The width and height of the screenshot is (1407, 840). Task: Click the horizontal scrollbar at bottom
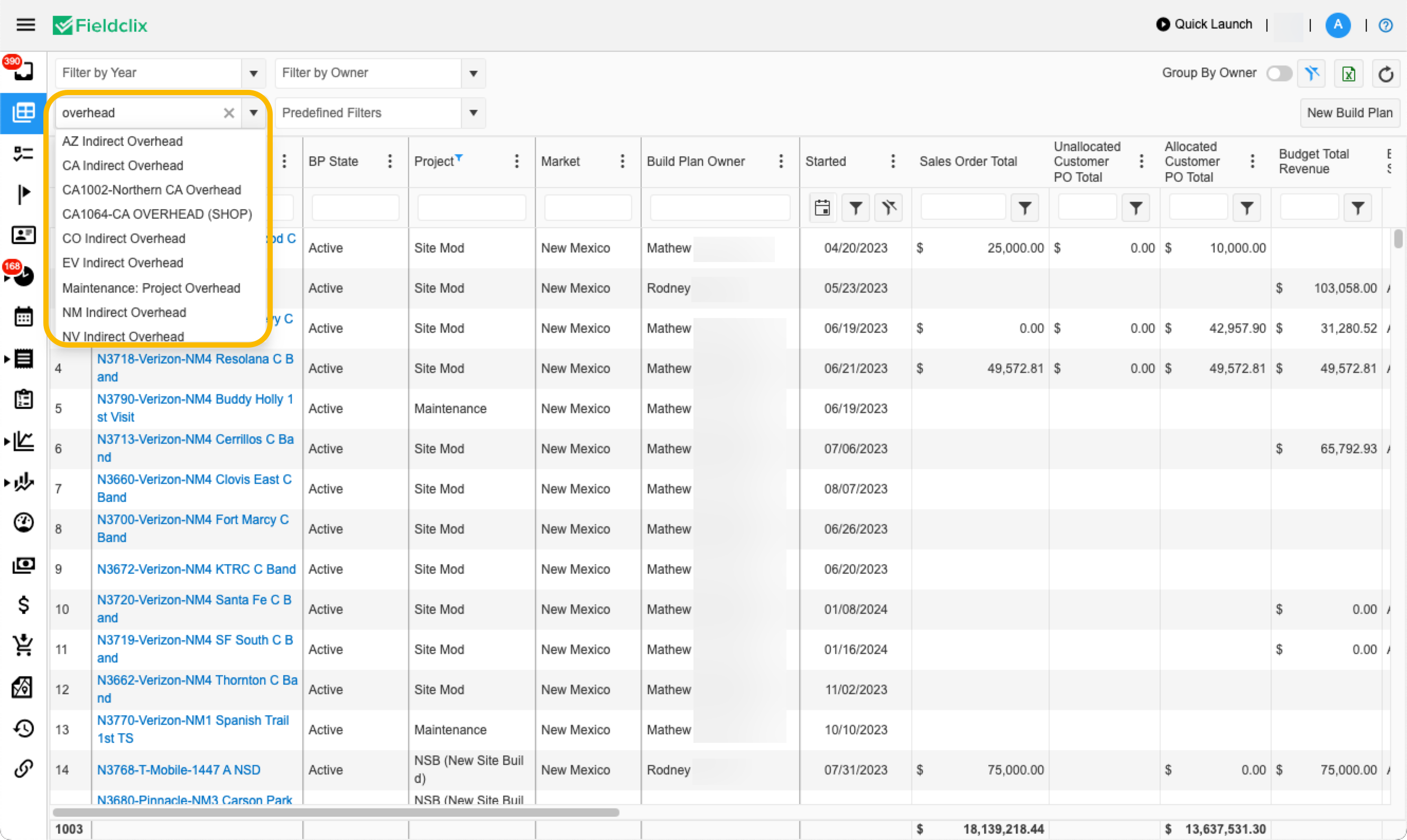pyautogui.click(x=335, y=813)
